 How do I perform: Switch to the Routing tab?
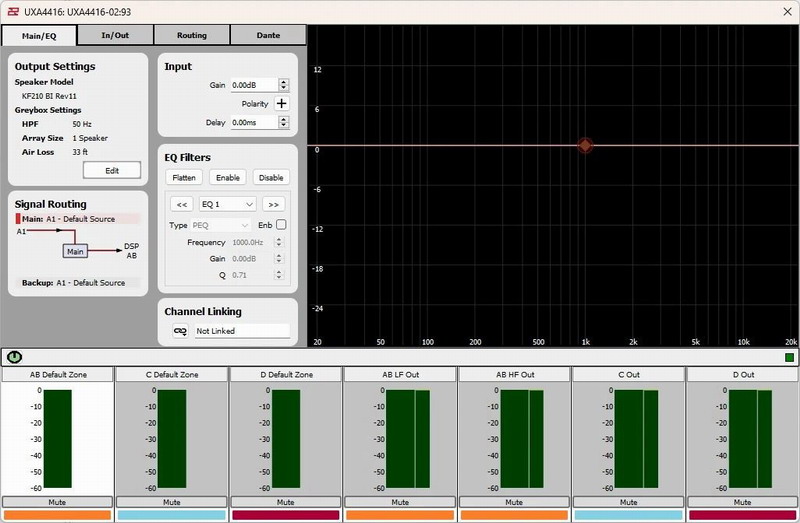point(191,35)
